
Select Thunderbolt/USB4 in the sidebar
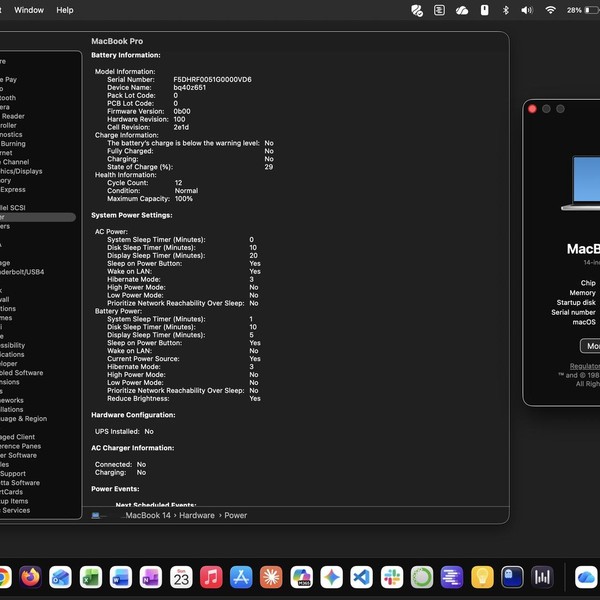coord(22,272)
